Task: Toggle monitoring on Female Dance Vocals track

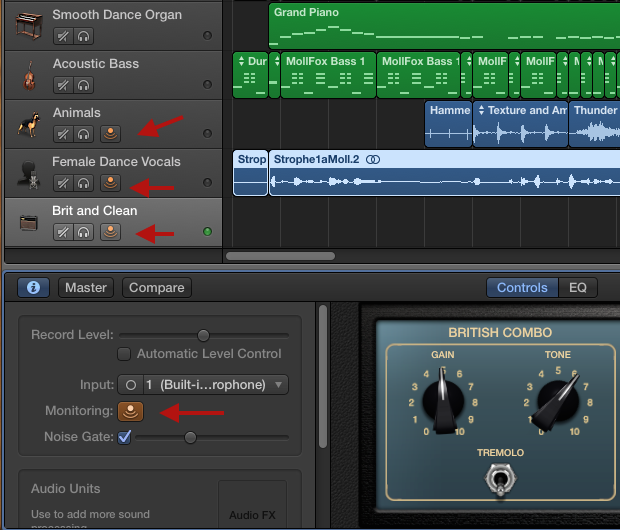Action: click(x=110, y=183)
